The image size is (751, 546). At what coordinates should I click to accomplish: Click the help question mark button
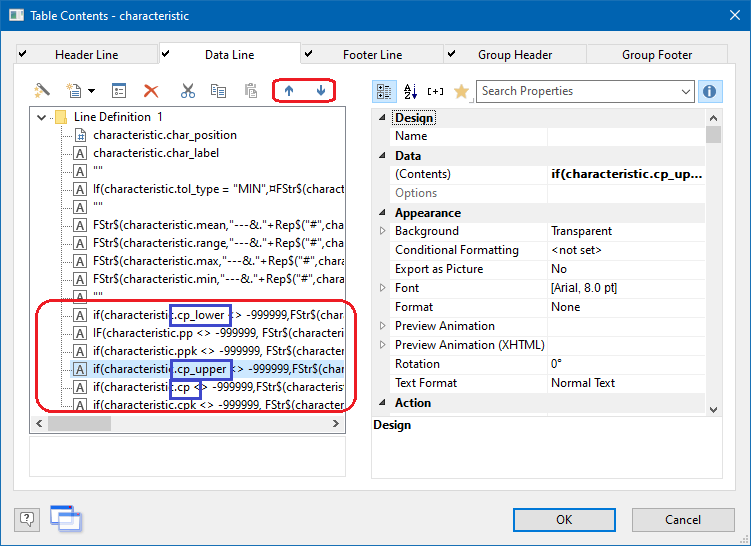click(27, 519)
